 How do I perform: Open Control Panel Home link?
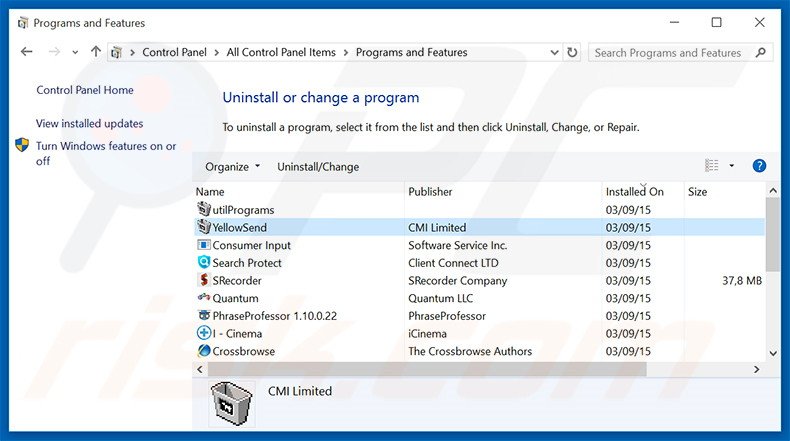point(85,90)
